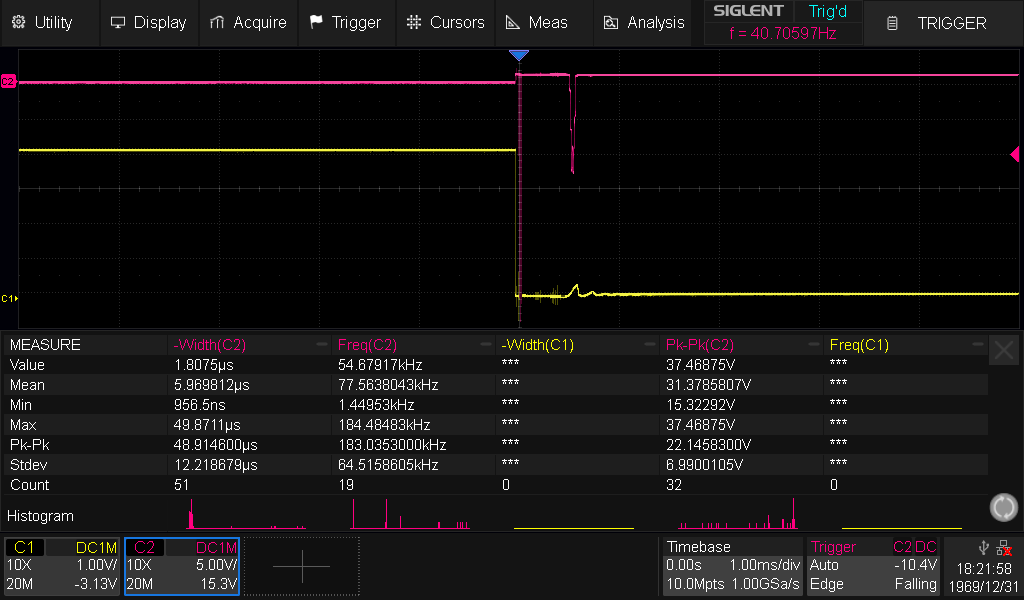Open the Utility menu
The height and width of the screenshot is (600, 1024).
pyautogui.click(x=43, y=22)
